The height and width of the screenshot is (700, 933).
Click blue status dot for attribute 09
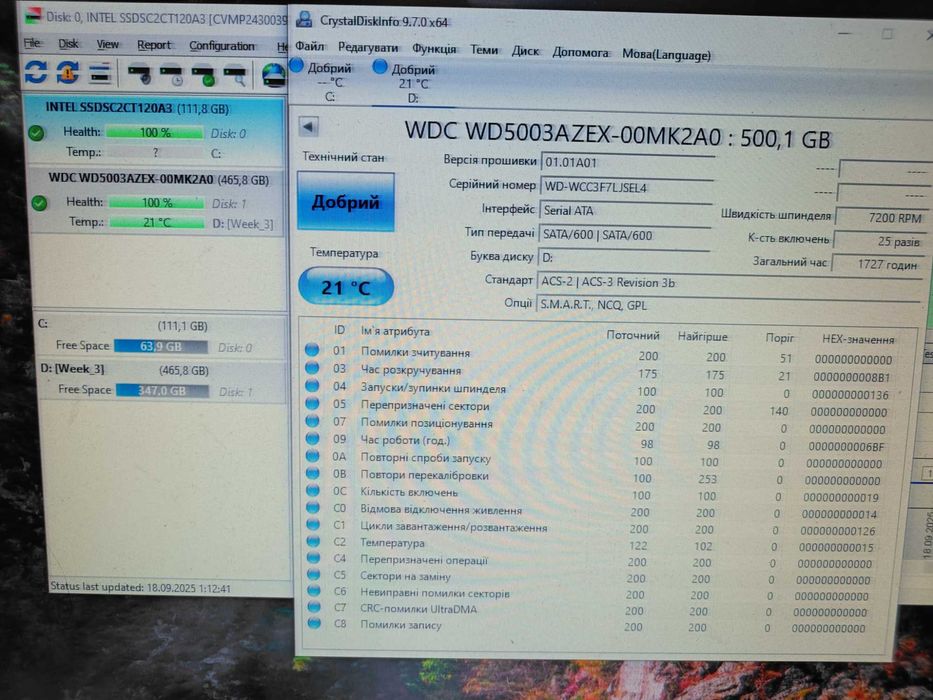(x=312, y=438)
